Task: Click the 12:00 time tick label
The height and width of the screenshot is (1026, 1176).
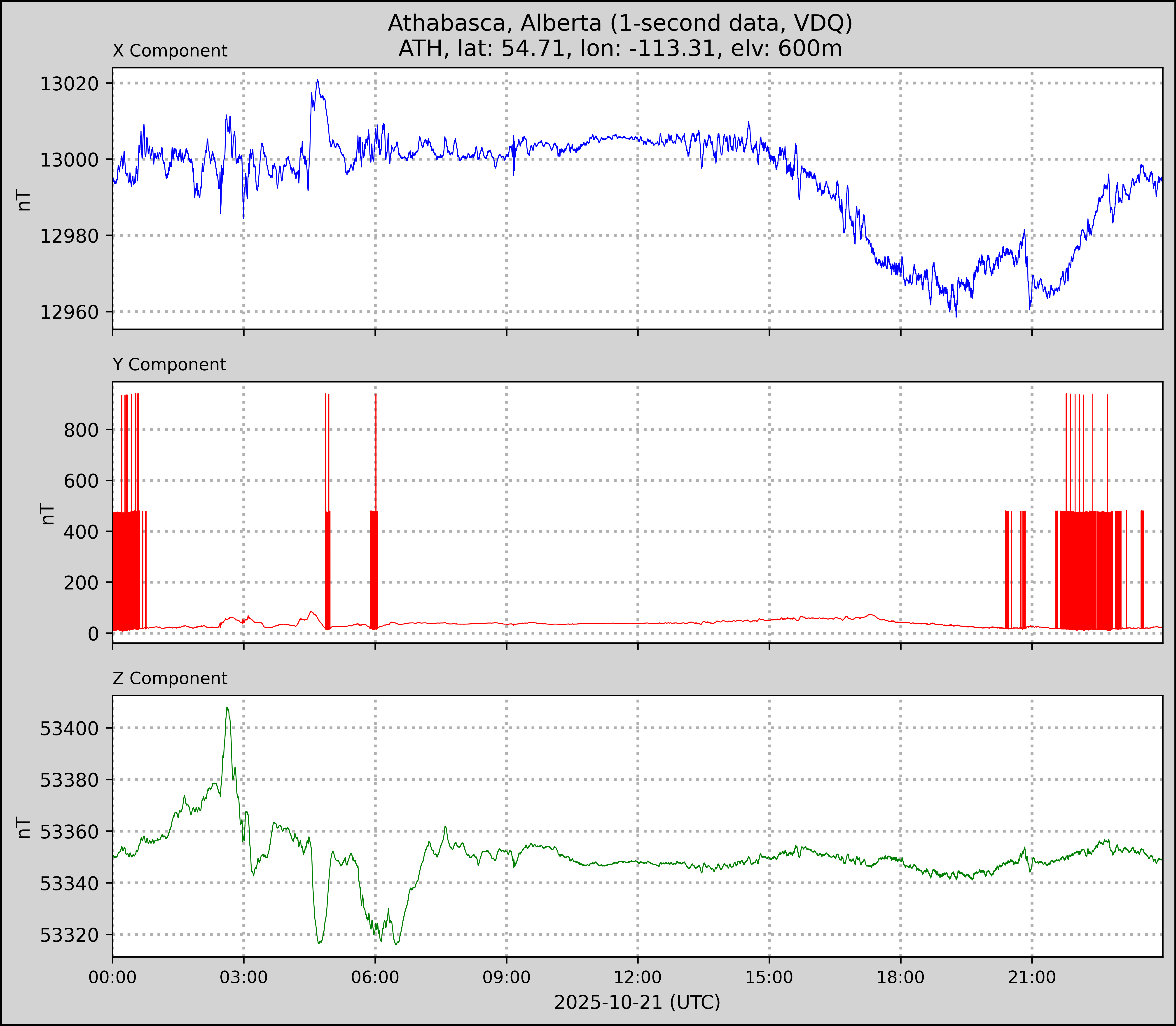Action: pyautogui.click(x=638, y=977)
